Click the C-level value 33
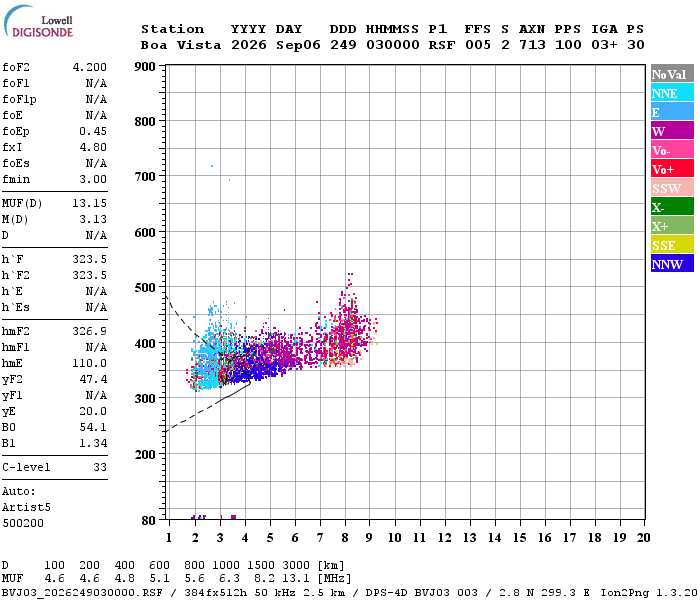The width and height of the screenshot is (700, 600). (x=100, y=467)
